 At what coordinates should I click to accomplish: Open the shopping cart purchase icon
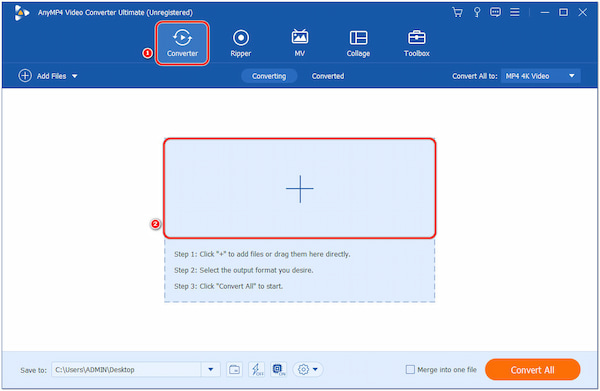pyautogui.click(x=457, y=12)
